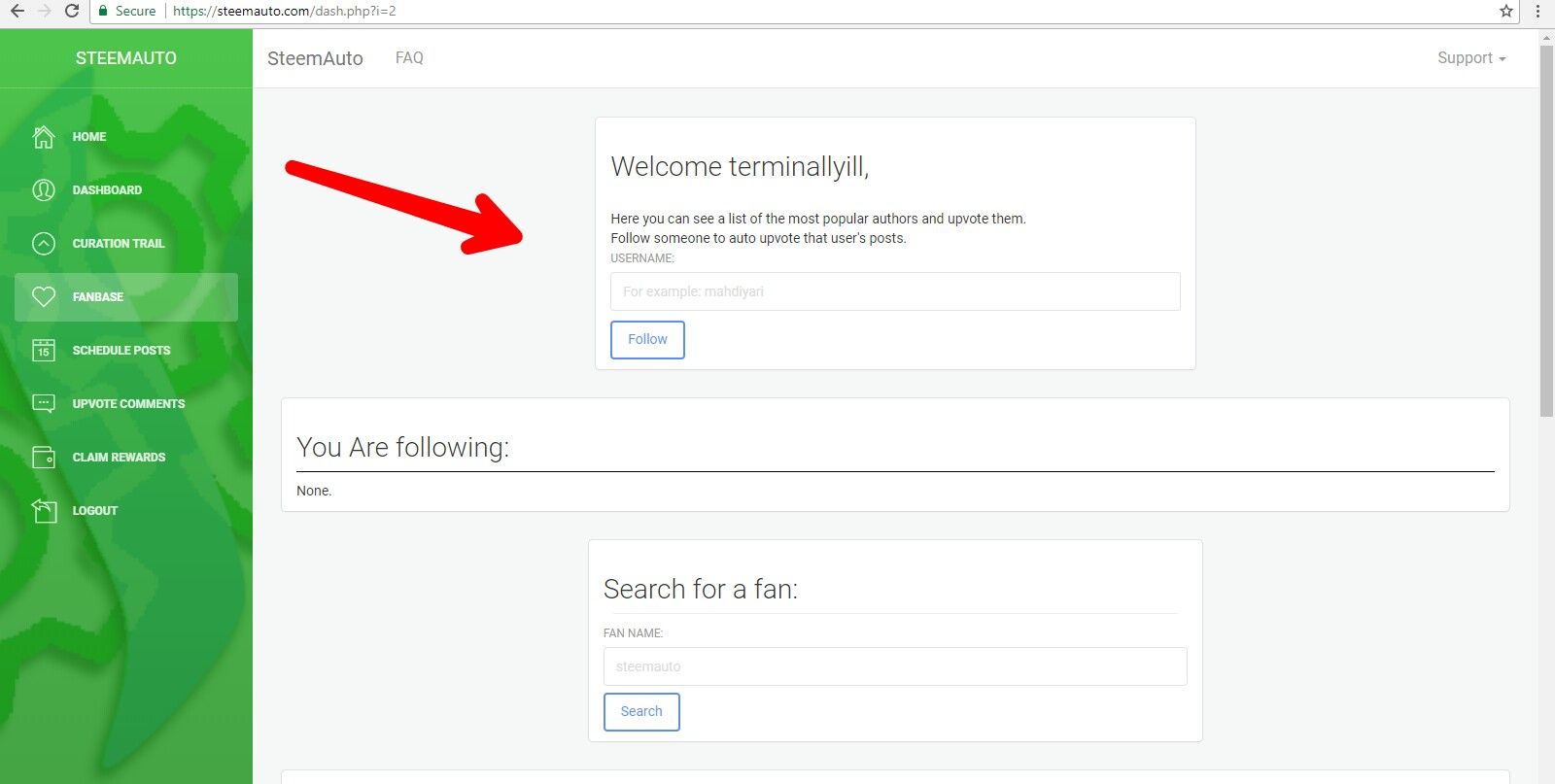Click the Home house icon in sidebar
Image resolution: width=1555 pixels, height=784 pixels.
[44, 137]
